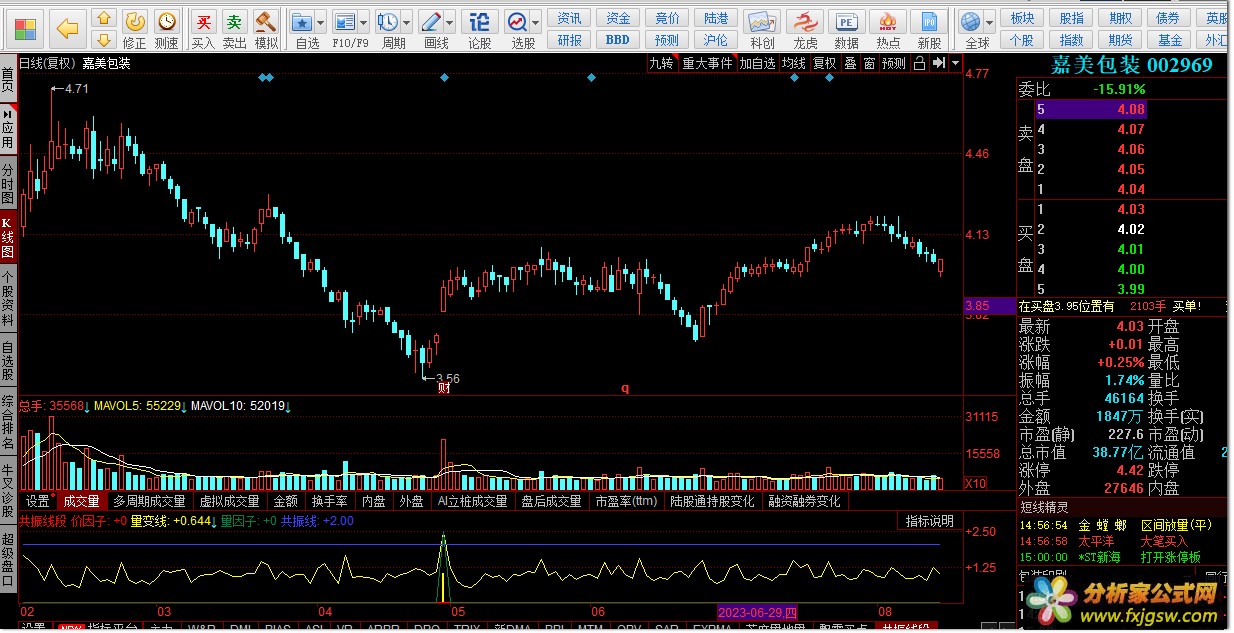Expand the 全球 globe dropdown arrow

coord(990,21)
